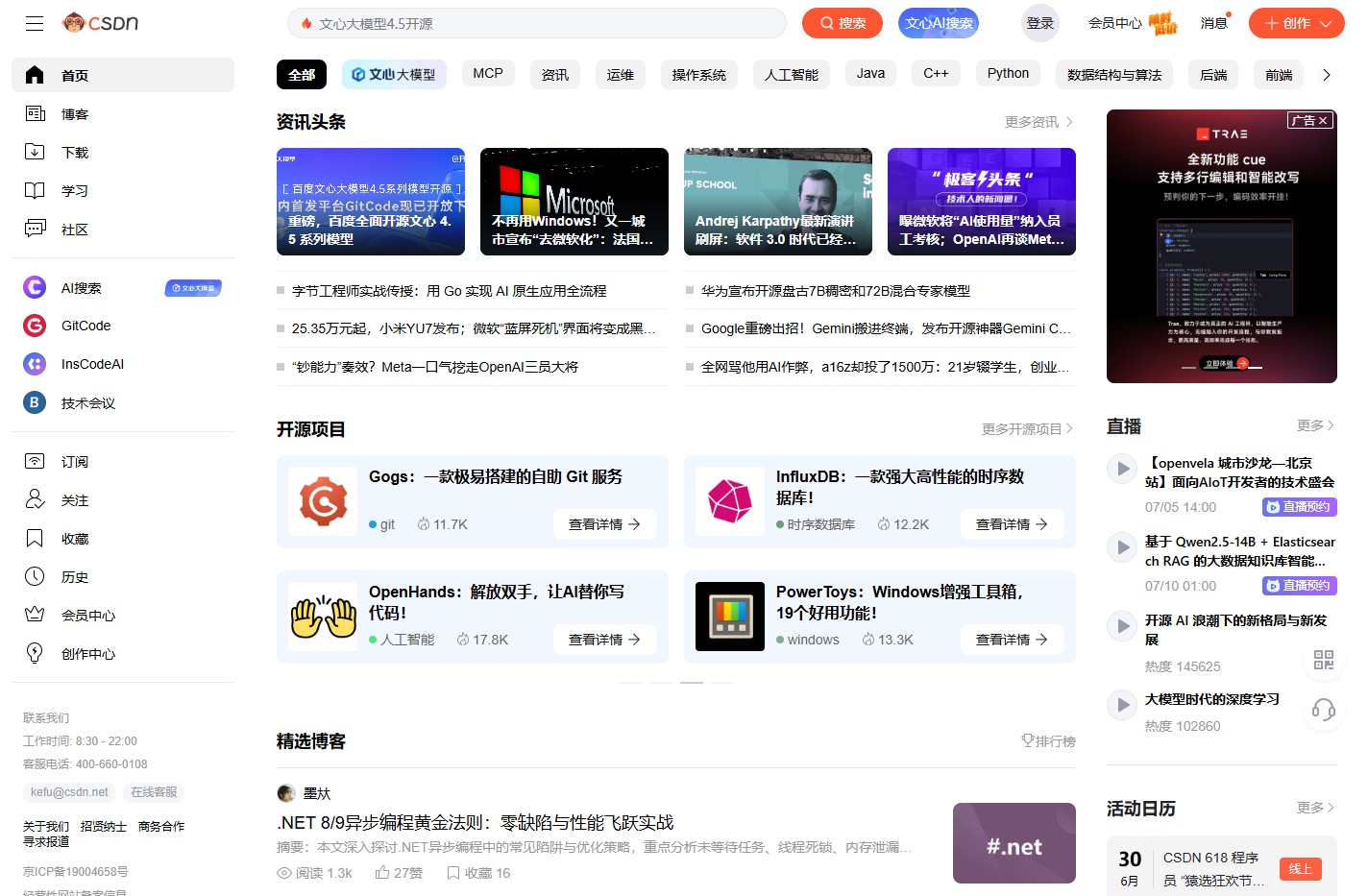Open 下载 download icon in sidebar
Screen dimensions: 1368x896
35,152
